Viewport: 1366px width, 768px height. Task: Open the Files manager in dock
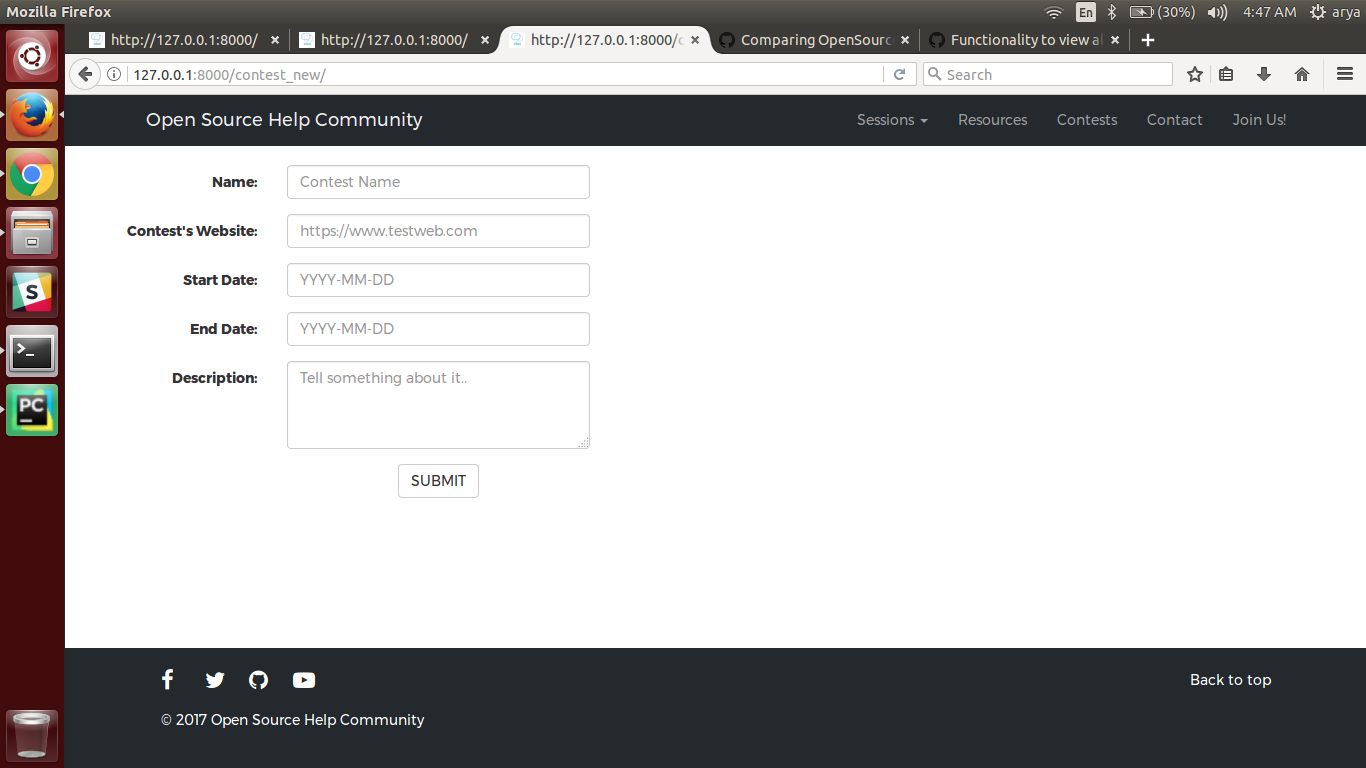pos(32,233)
